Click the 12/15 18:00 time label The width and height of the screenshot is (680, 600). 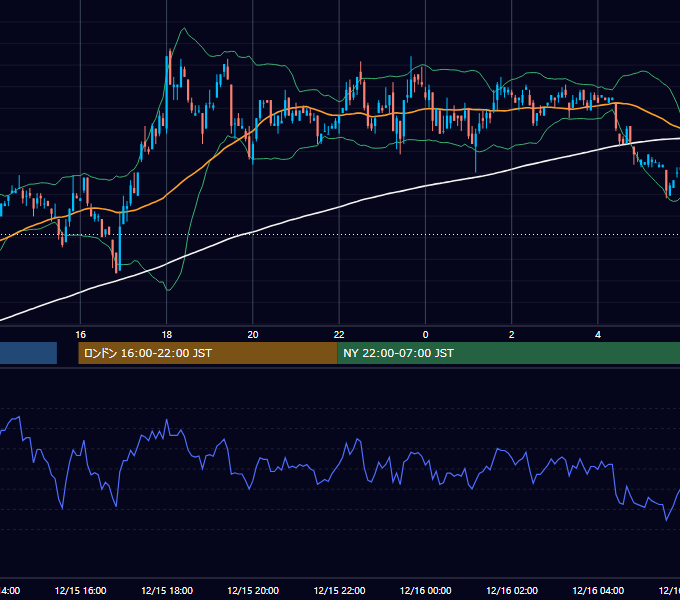pos(167,591)
